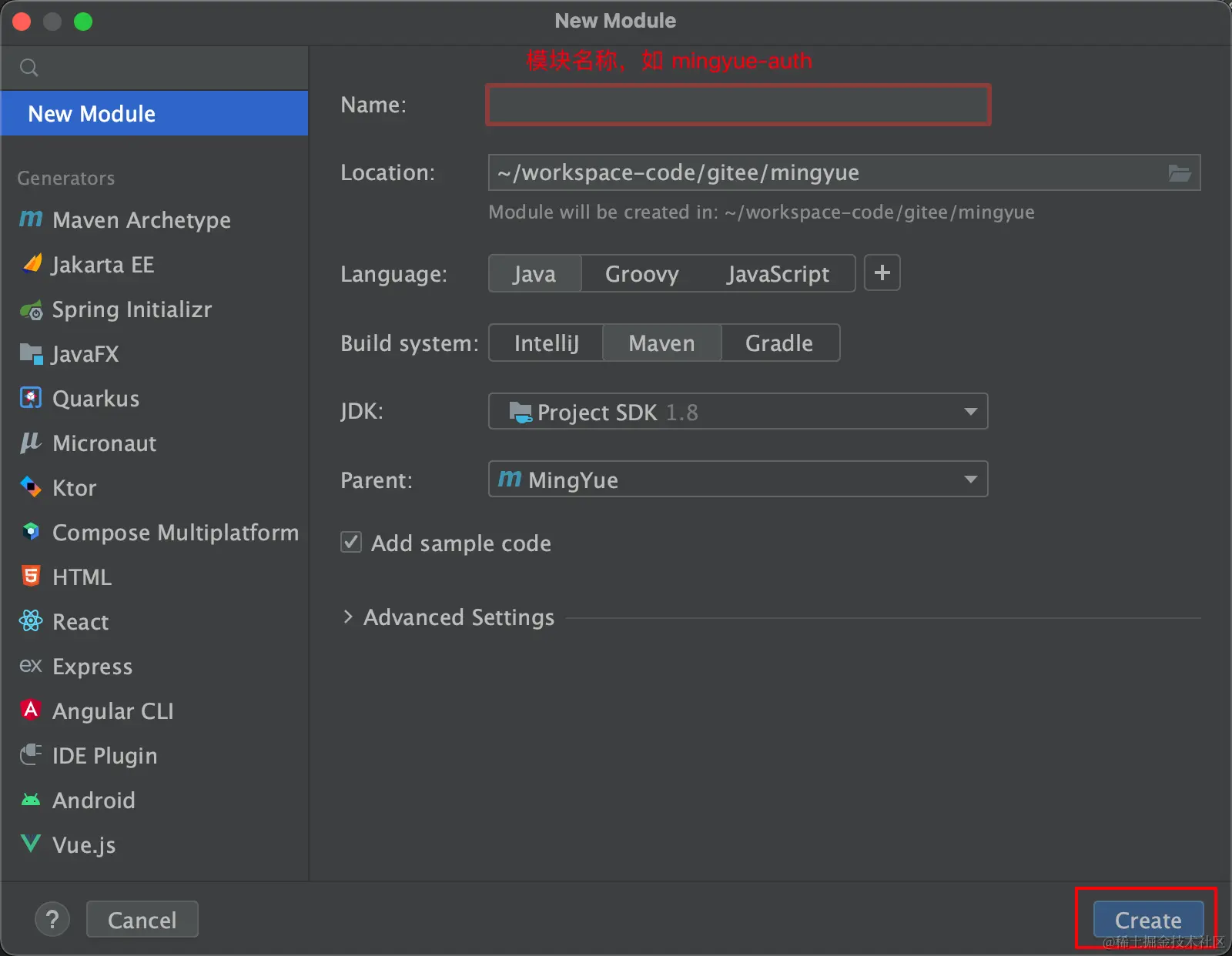Select the Android generator label

pos(94,801)
